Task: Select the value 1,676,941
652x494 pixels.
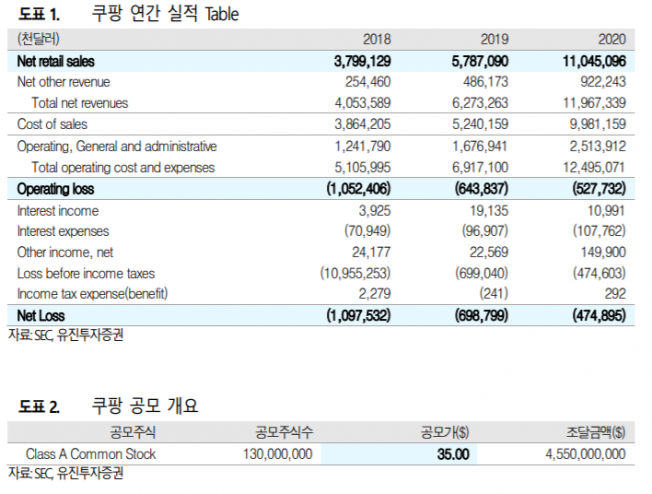Action: click(480, 146)
